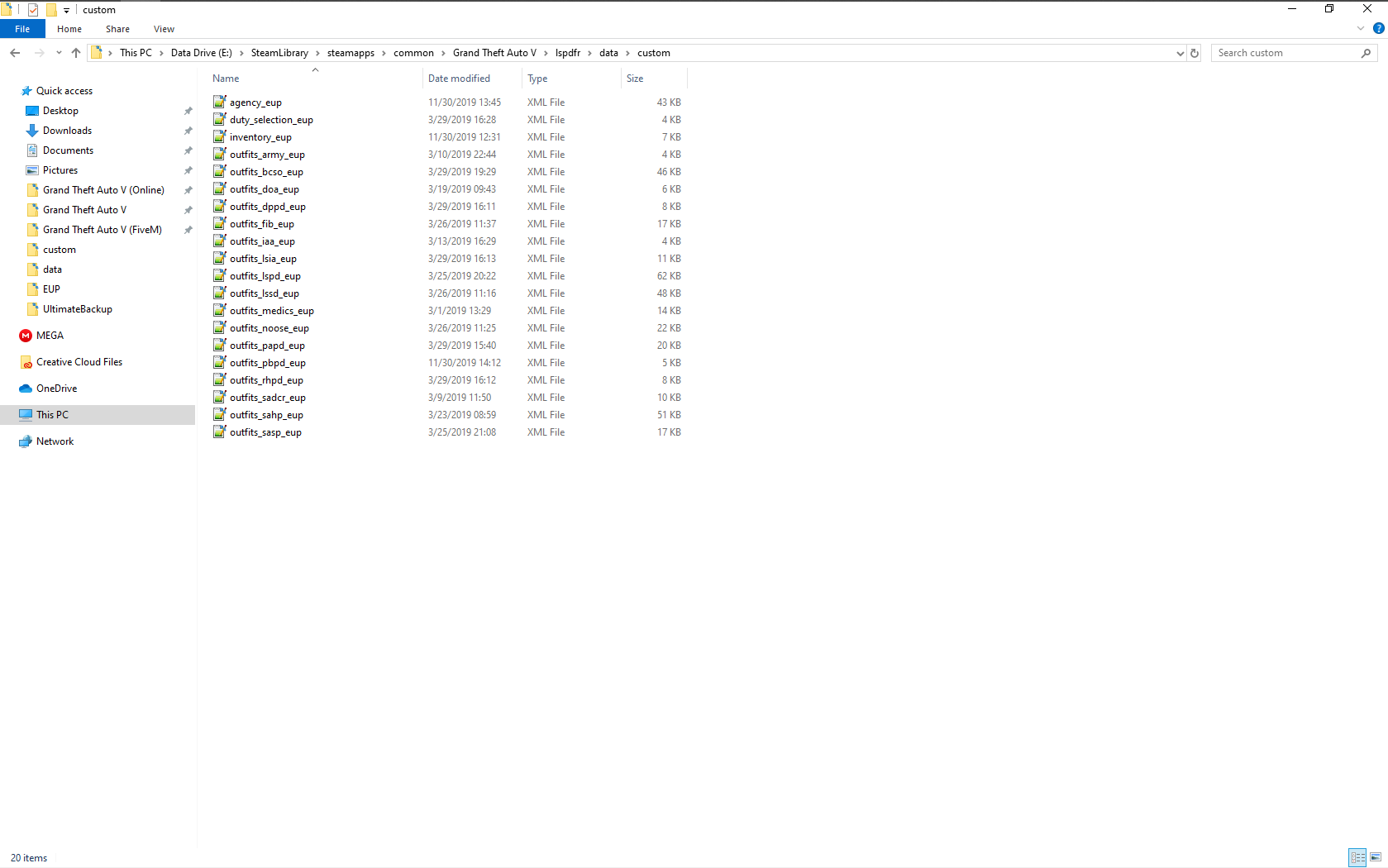The height and width of the screenshot is (868, 1388).
Task: Open Desktop in navigation pane
Action: tap(60, 111)
